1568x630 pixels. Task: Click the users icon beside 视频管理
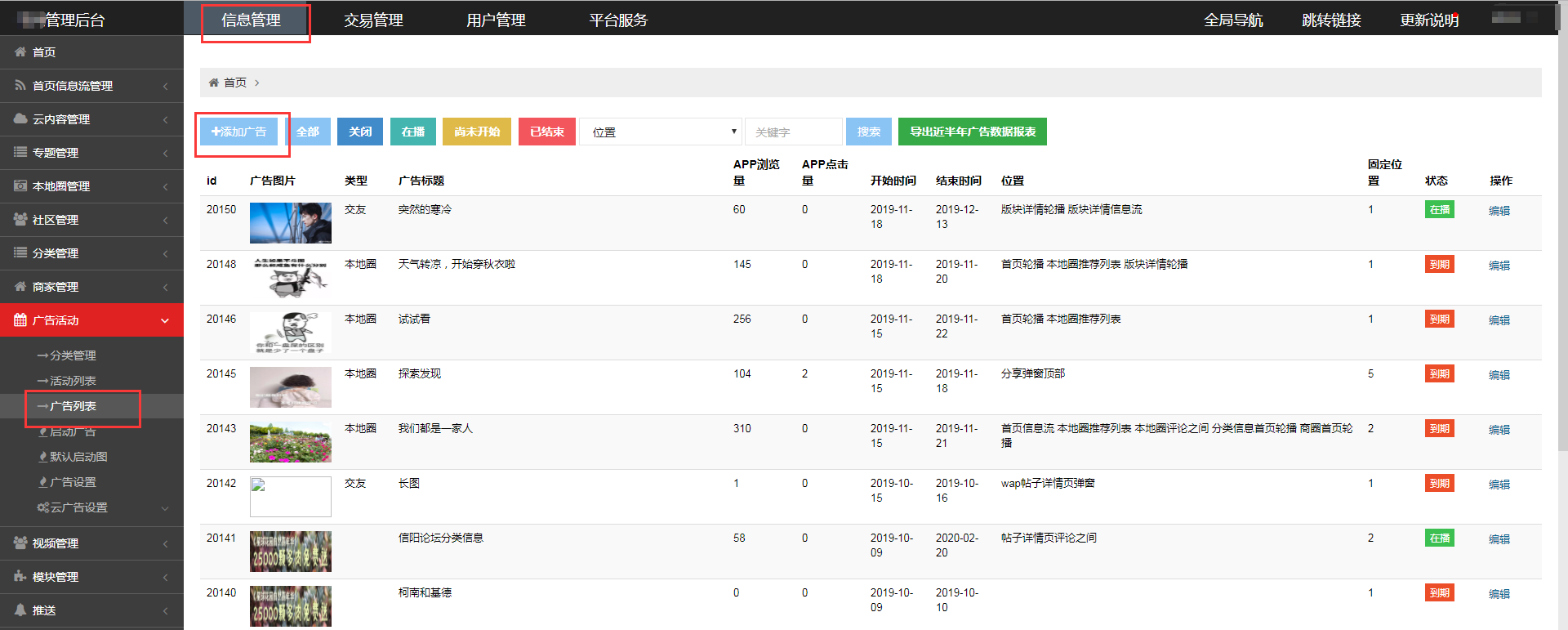point(20,543)
